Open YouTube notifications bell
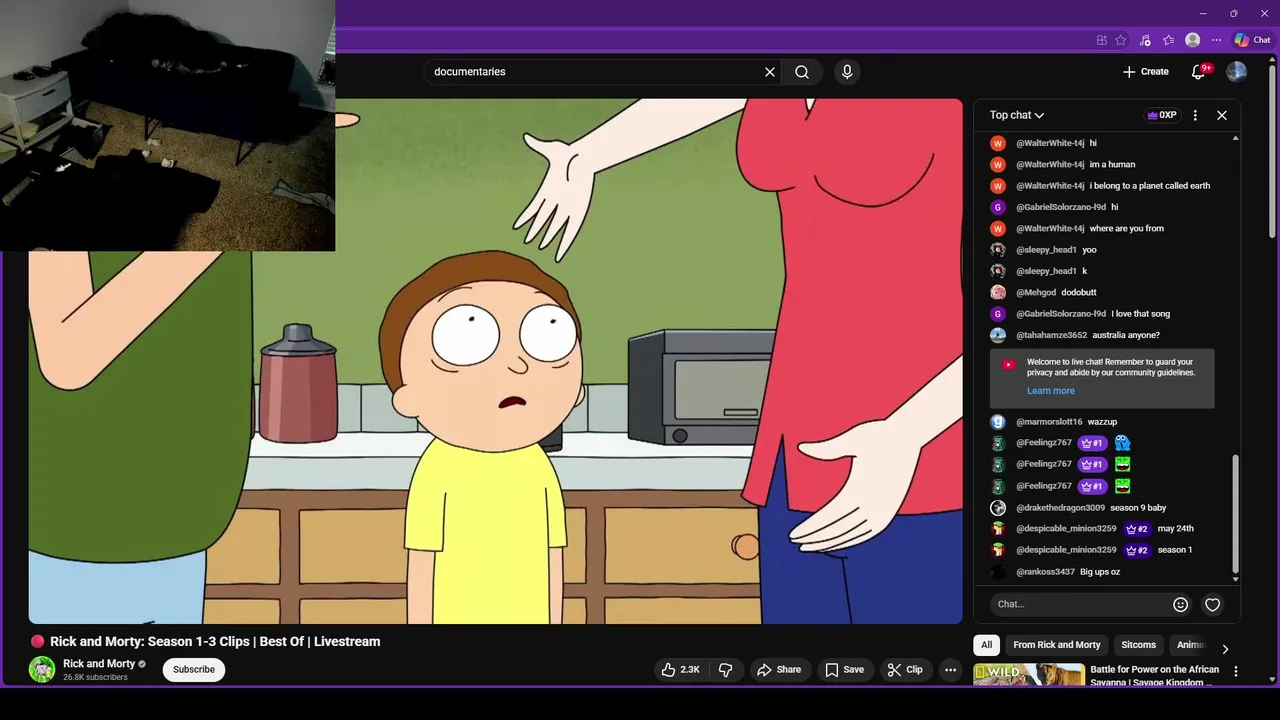 click(1199, 72)
